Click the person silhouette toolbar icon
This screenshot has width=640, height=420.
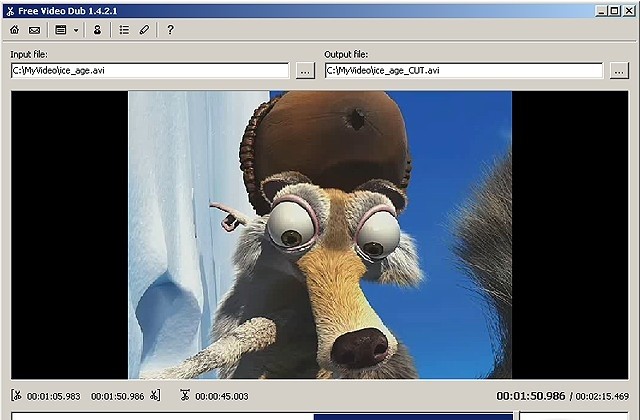(97, 30)
